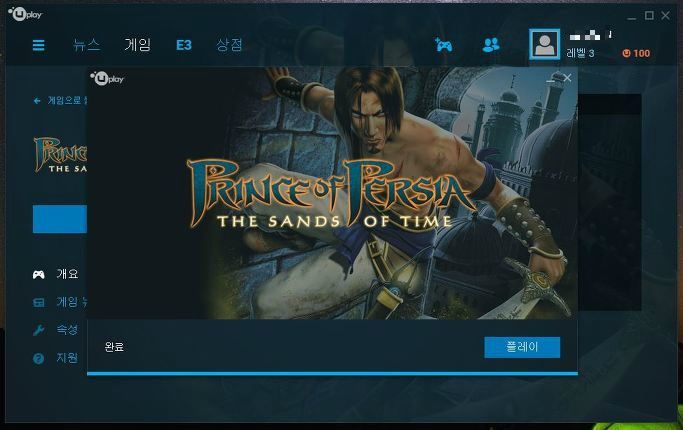Viewport: 683px width, 430px height.
Task: Open the friends list icon
Action: pyautogui.click(x=491, y=45)
